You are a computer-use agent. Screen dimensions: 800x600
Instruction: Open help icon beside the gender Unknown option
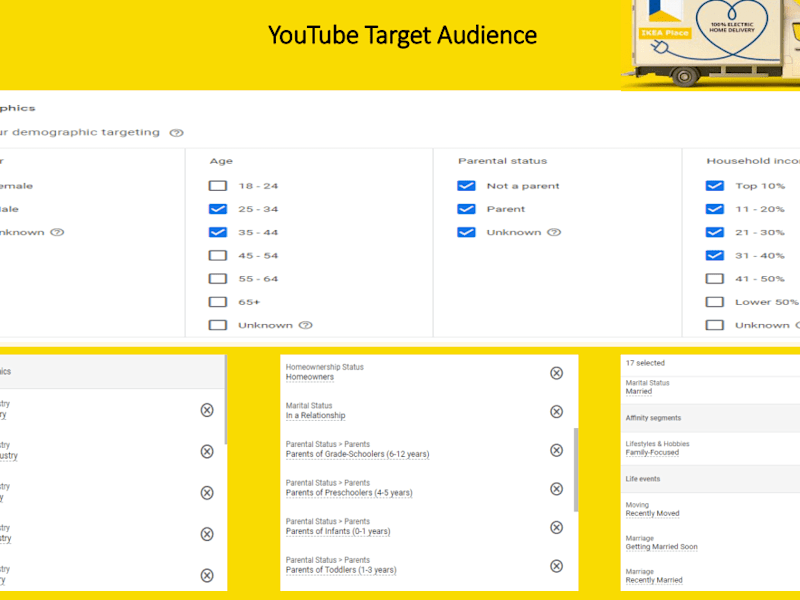tap(57, 232)
